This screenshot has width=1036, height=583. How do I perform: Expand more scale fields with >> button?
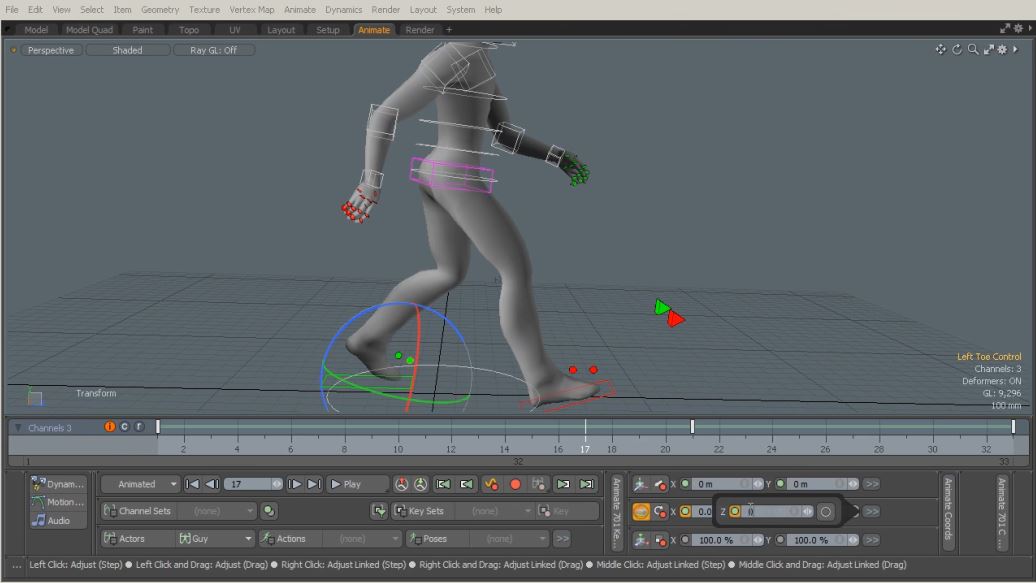pos(872,540)
